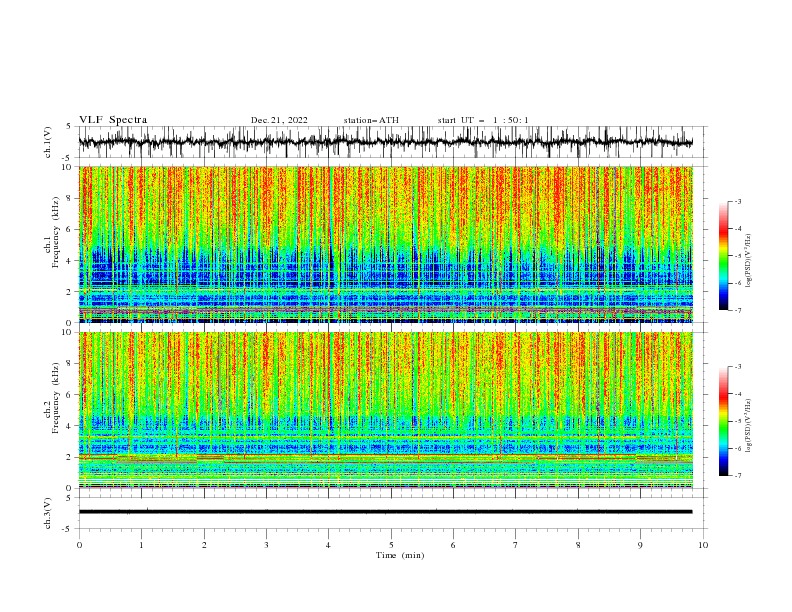The height and width of the screenshot is (612, 792).
Task: Click the "2" tick on ch.1 frequency axis
Action: (70, 292)
